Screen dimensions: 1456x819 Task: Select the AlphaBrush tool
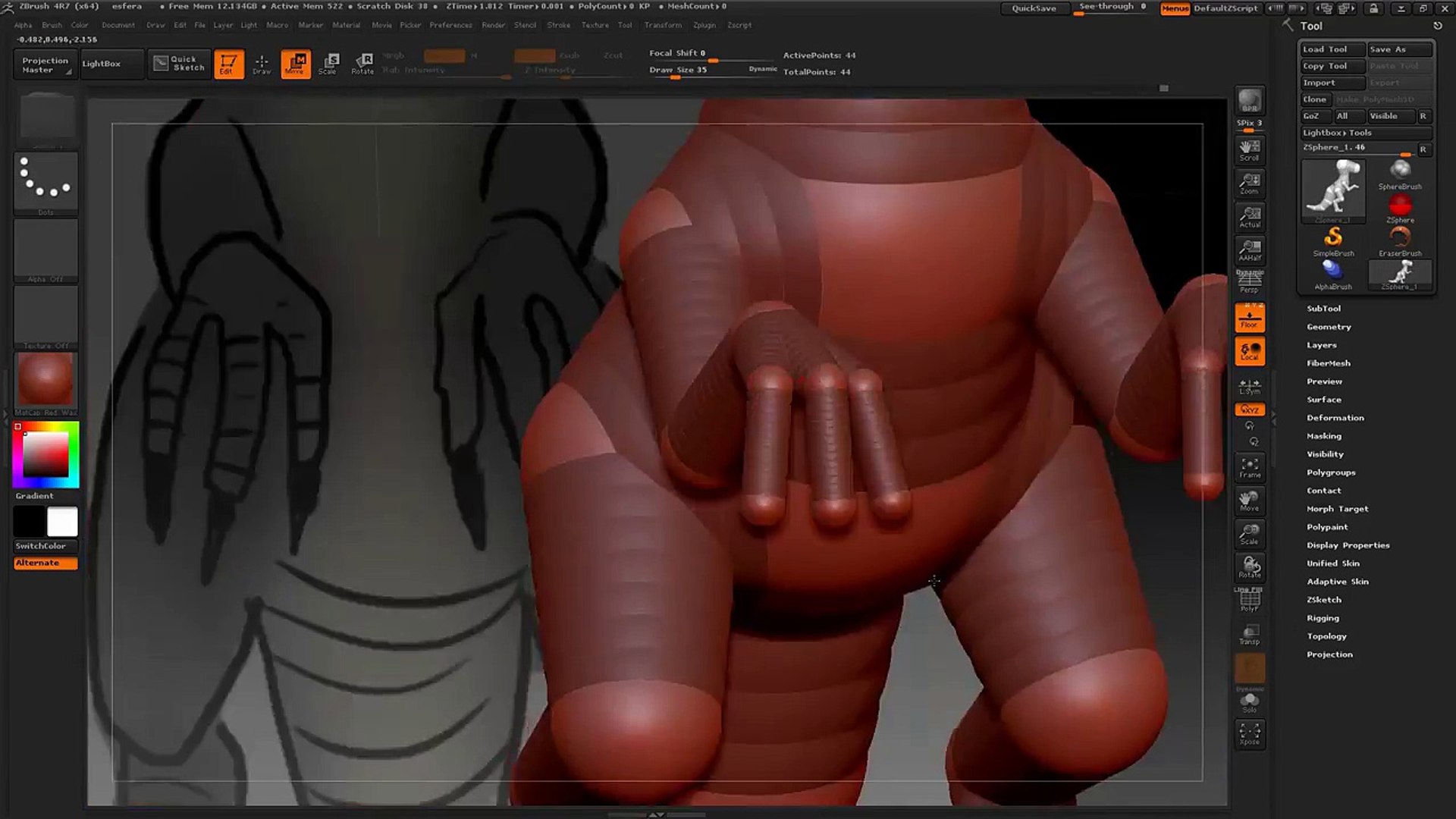click(x=1333, y=275)
